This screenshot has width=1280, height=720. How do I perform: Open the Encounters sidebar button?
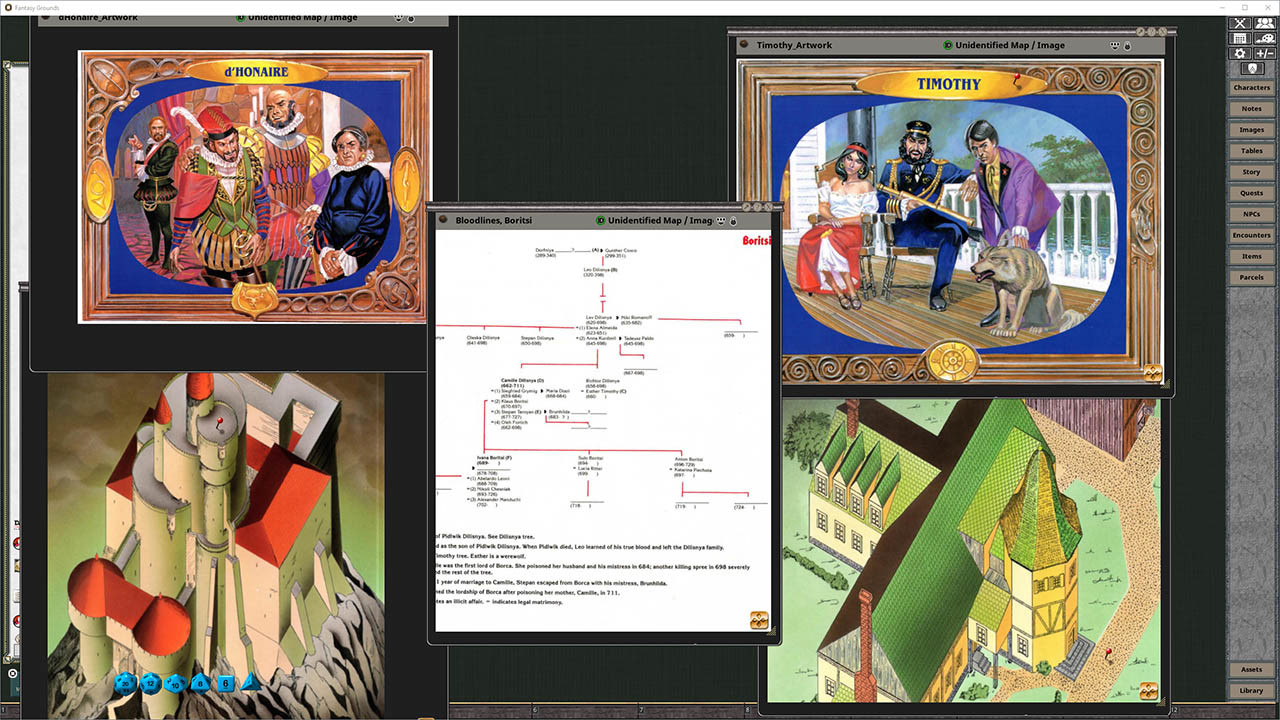(1252, 235)
